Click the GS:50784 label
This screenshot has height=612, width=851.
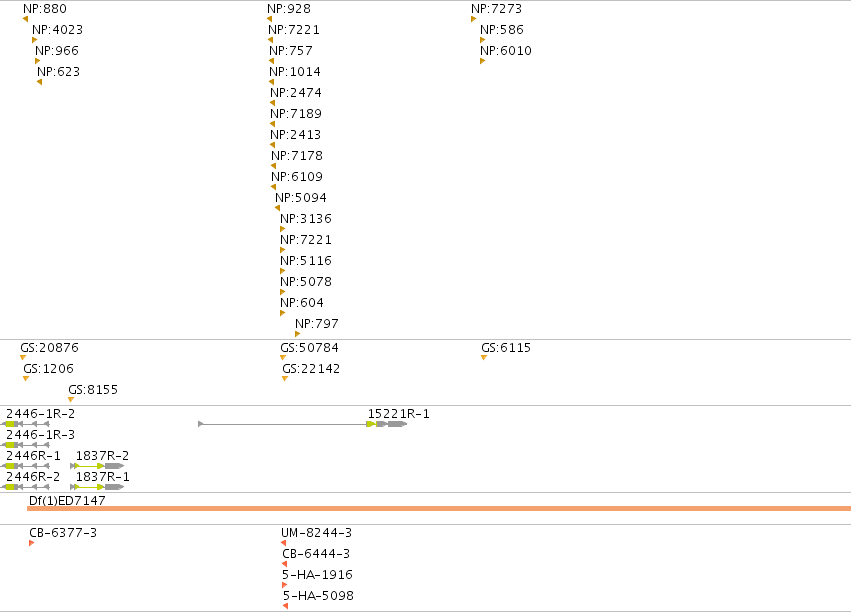309,348
